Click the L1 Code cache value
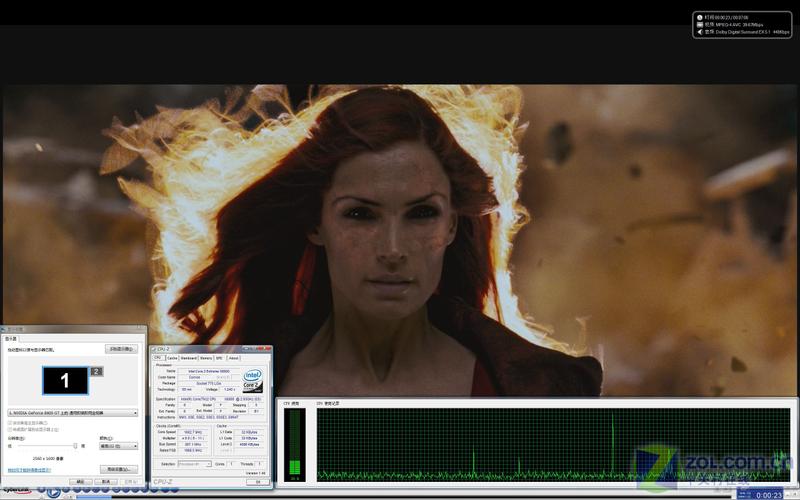The image size is (800, 500). (249, 438)
